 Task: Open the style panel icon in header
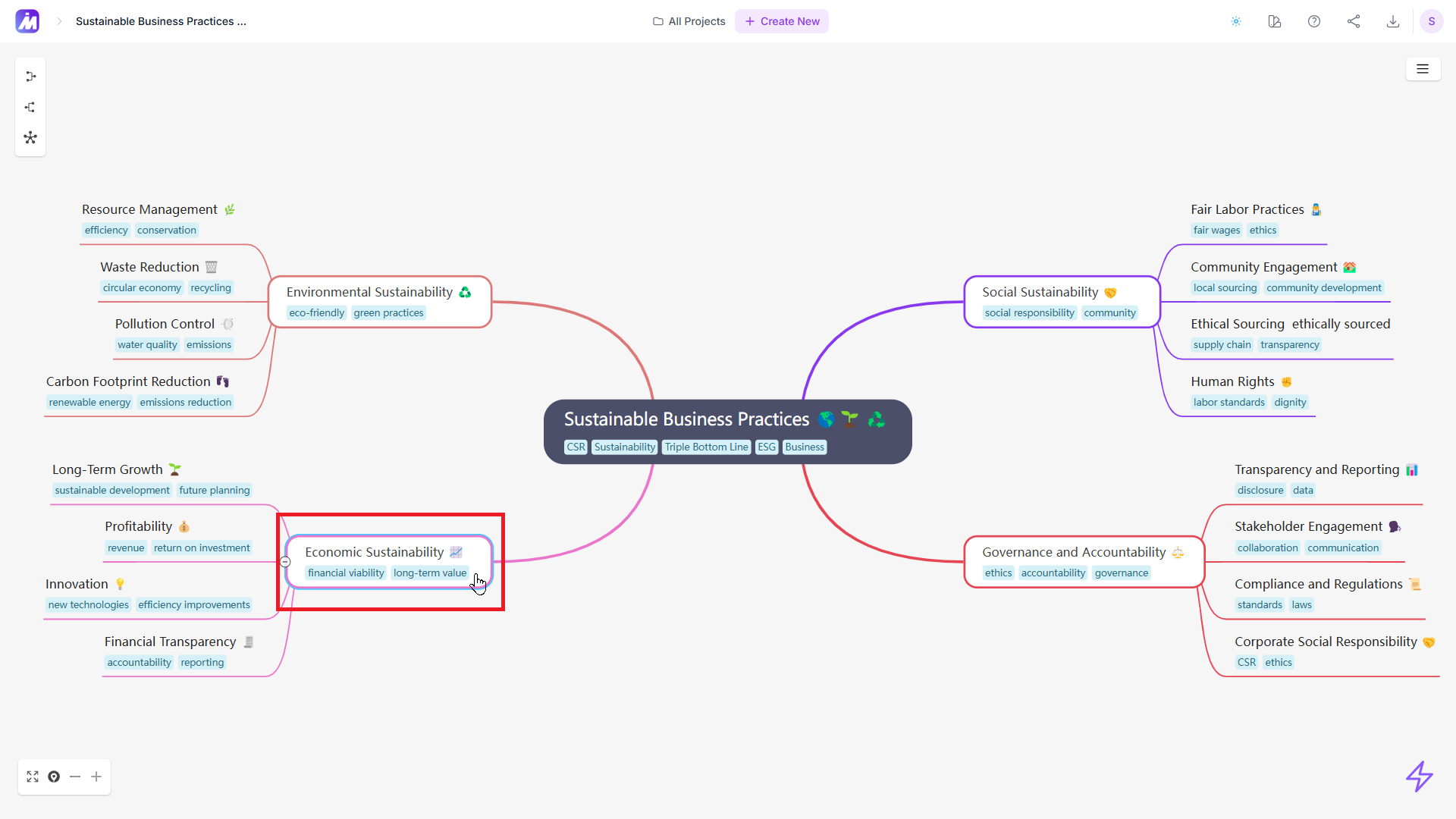point(1275,21)
